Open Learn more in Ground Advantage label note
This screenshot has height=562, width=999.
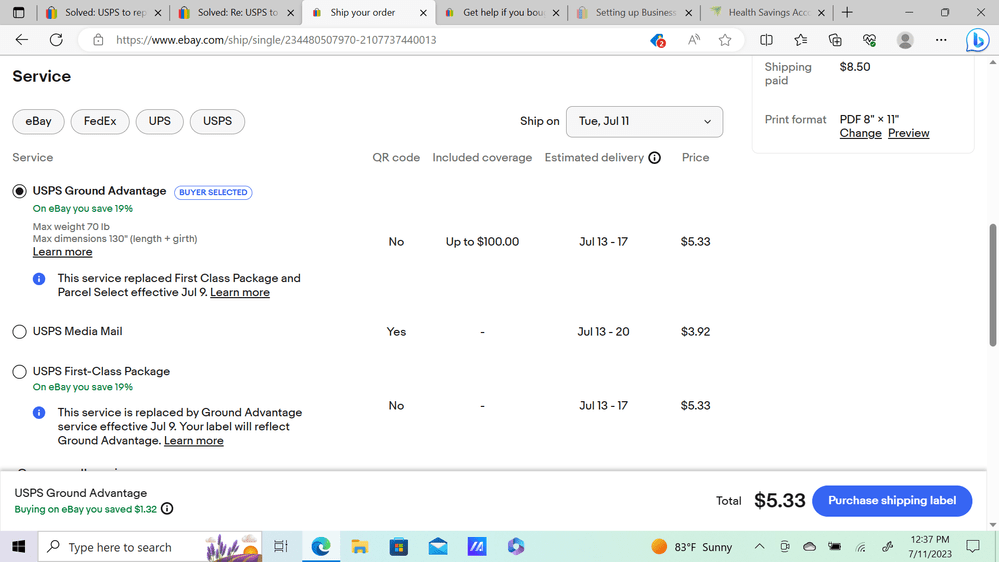coord(194,441)
